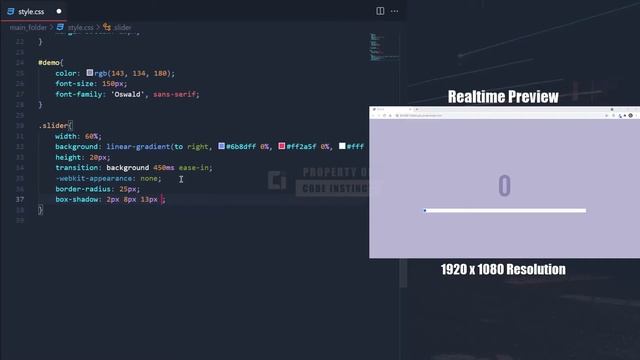Screen dimensions: 640x360
Task: Click the unsaved-changes dot on the style.css tab
Action: tap(59, 11)
